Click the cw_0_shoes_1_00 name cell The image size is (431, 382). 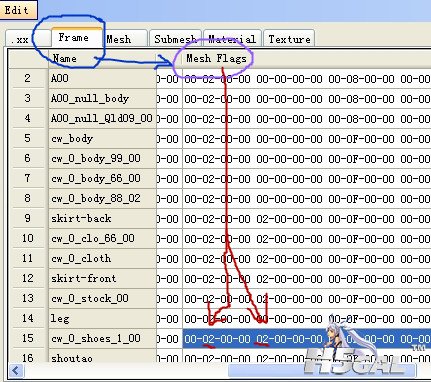102,338
